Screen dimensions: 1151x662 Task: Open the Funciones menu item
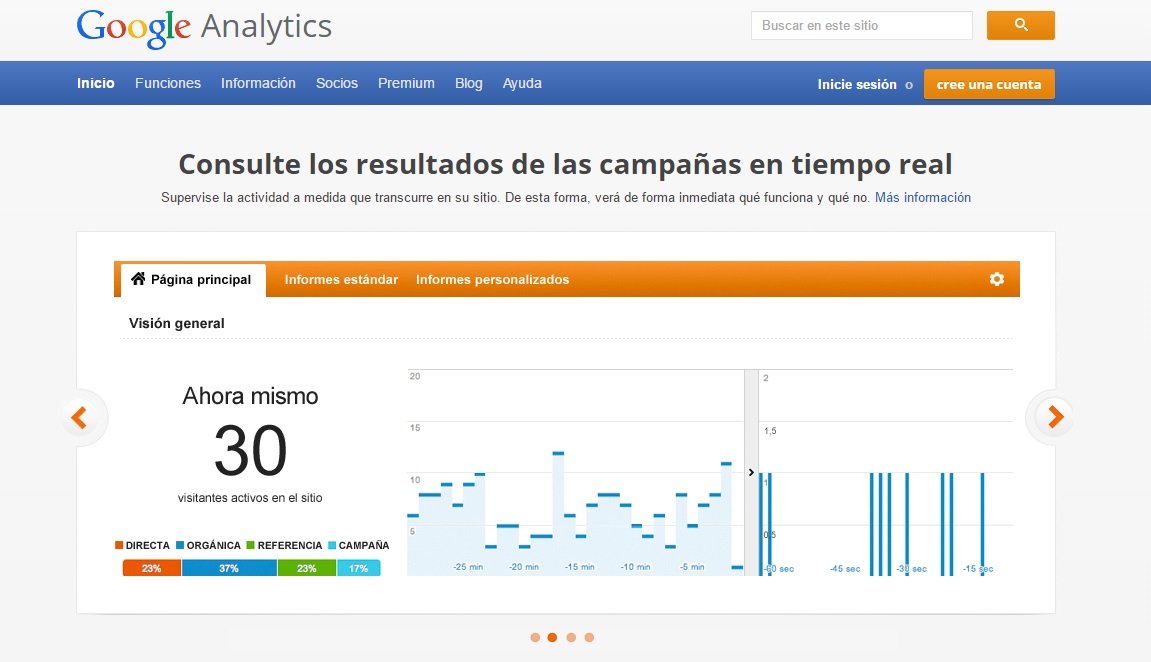168,84
